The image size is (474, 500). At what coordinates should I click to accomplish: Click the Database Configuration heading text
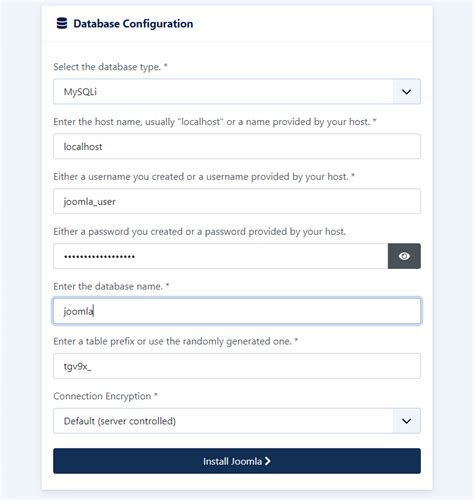(x=133, y=24)
